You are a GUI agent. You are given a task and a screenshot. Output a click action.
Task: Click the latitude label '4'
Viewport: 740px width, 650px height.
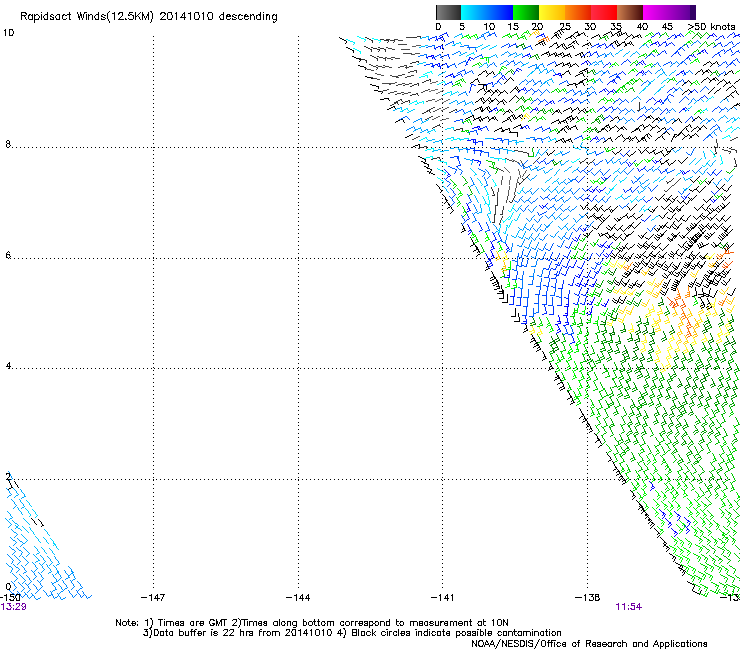(x=8, y=366)
